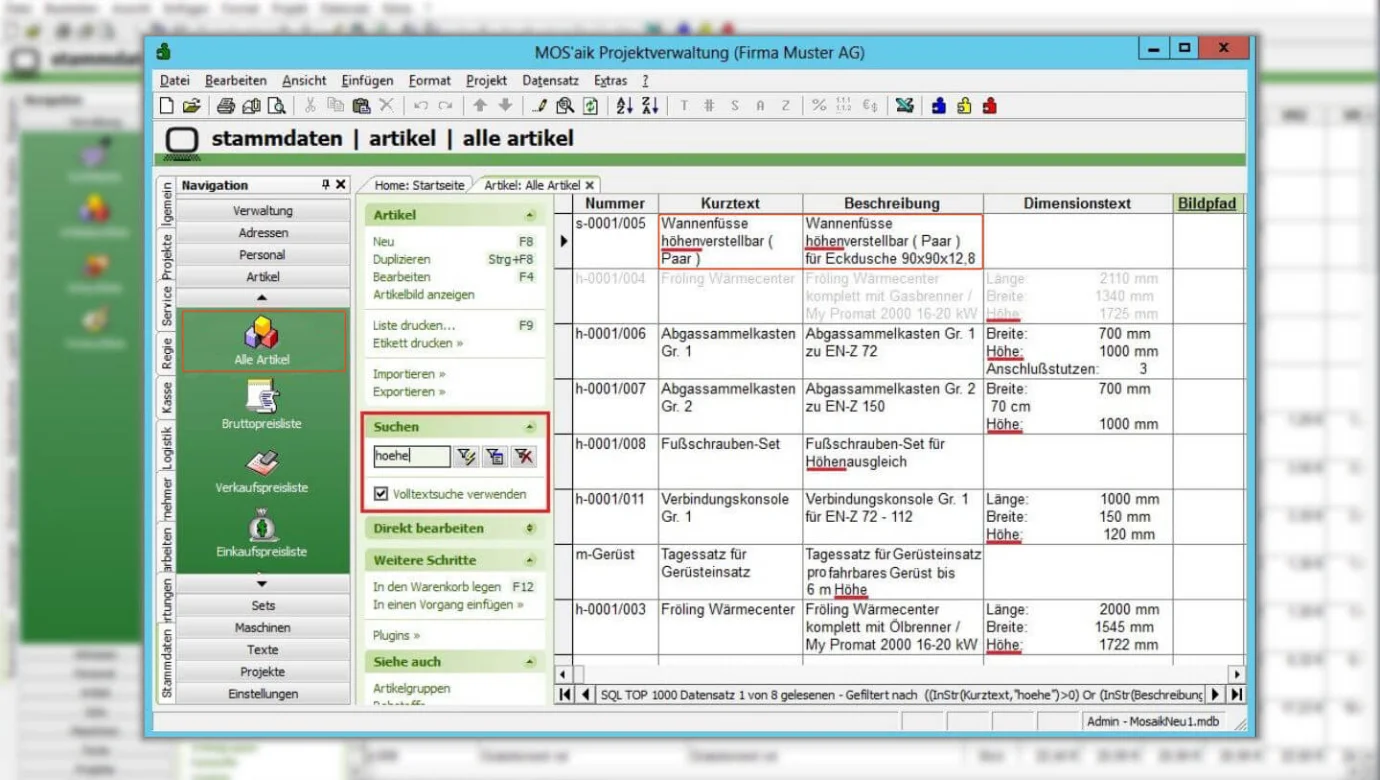Expand the Direkt bearbeiten section
1380x780 pixels.
(530, 528)
